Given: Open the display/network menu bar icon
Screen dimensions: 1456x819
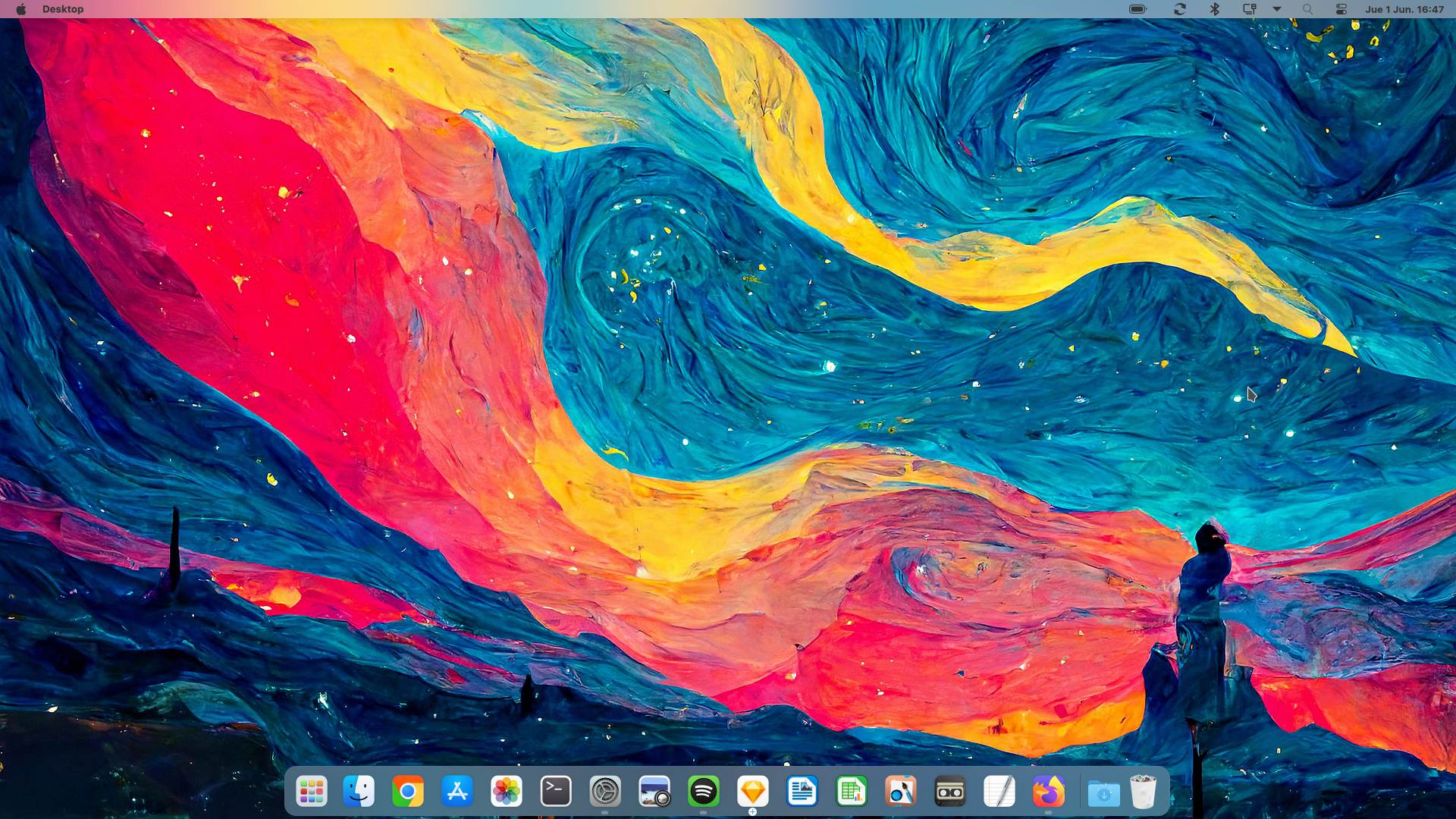Looking at the screenshot, I should point(1249,9).
